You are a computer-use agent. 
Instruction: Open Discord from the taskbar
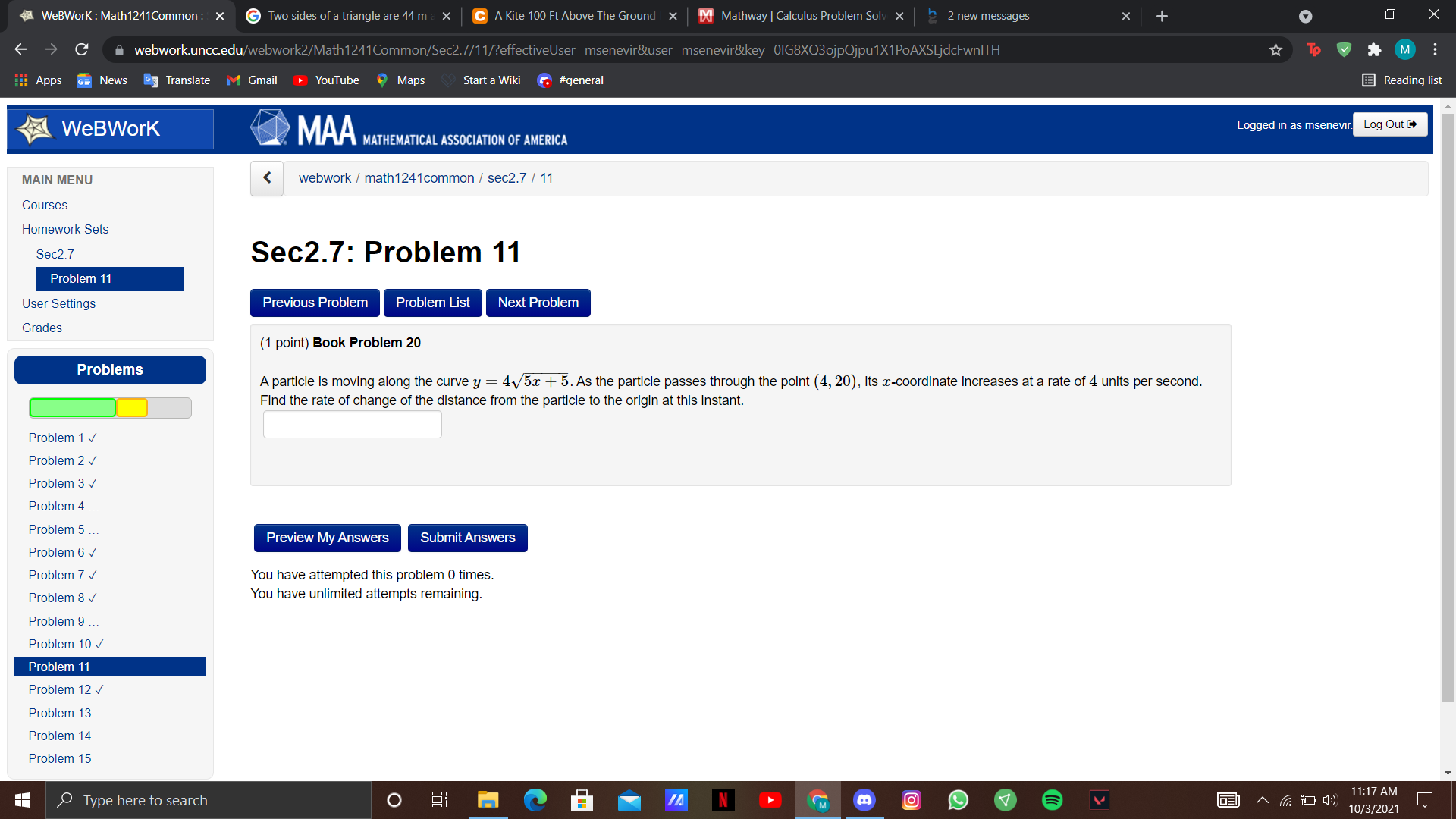[x=864, y=800]
